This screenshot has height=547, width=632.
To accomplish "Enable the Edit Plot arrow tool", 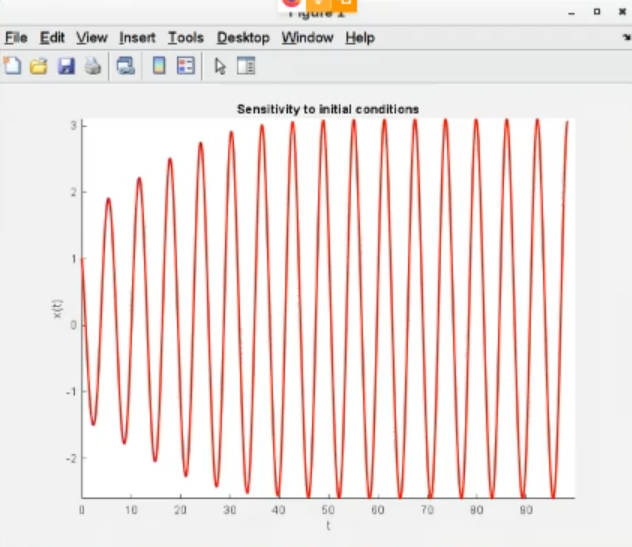I will 220,67.
